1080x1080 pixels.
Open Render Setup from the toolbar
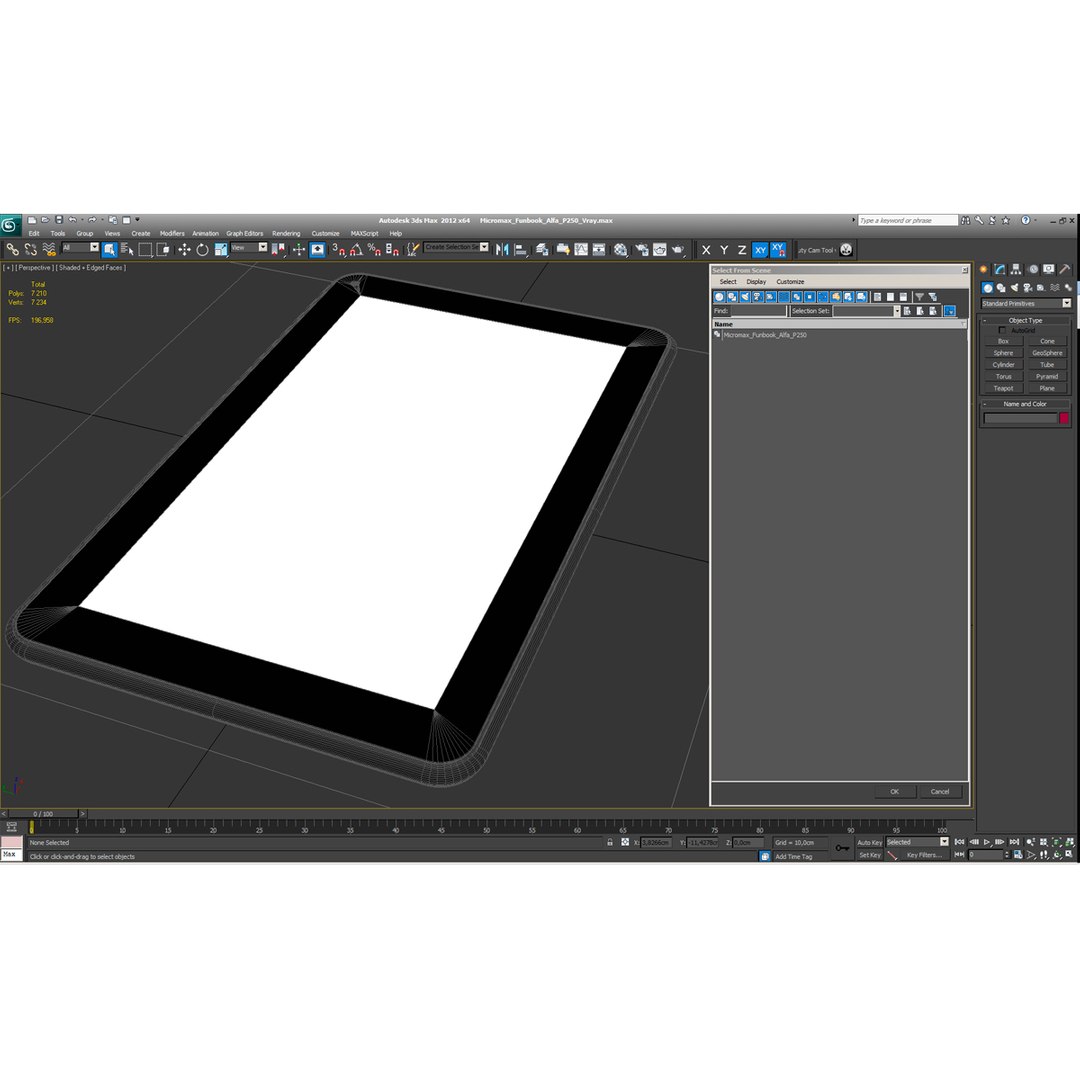point(642,249)
